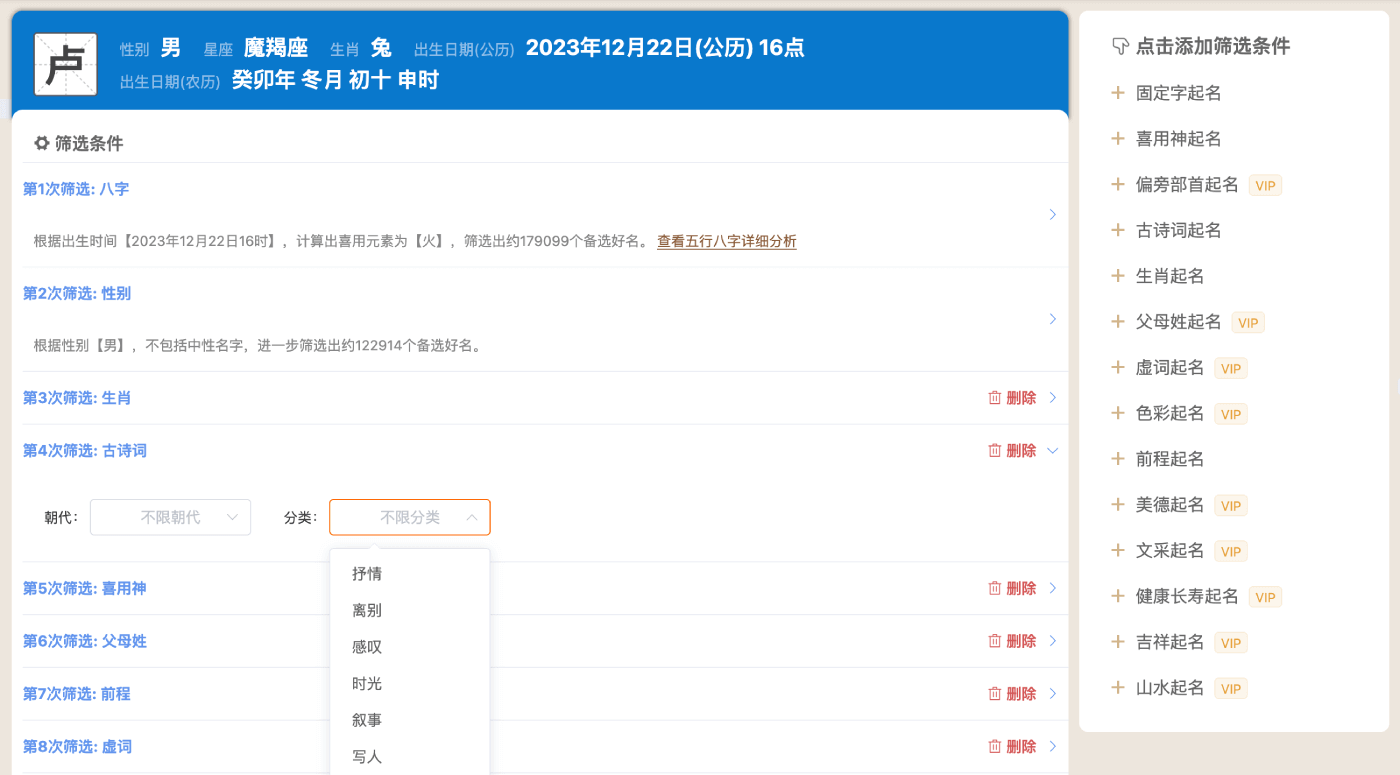This screenshot has width=1400, height=775.
Task: Click plus icon for 生肖起名
Action: click(x=1118, y=276)
